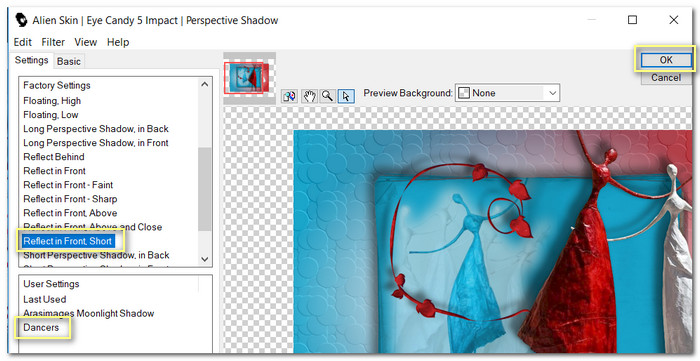Screen dimensions: 700x361
Task: Select the Factory Settings heading
Action: [x=57, y=85]
